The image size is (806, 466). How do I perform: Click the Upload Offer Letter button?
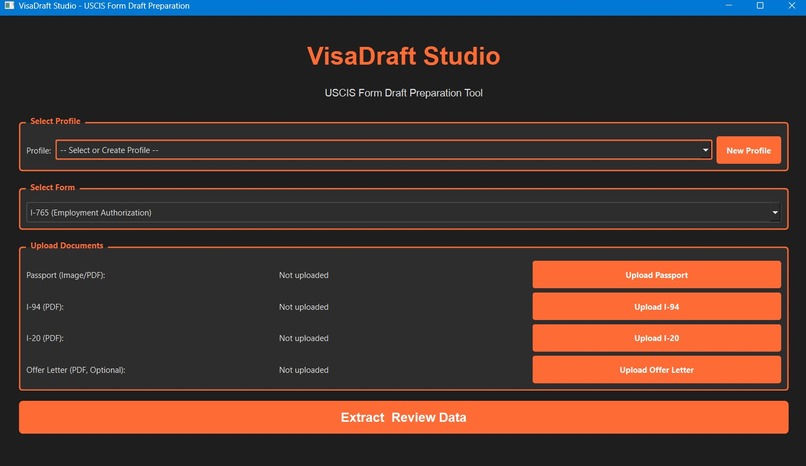(656, 370)
